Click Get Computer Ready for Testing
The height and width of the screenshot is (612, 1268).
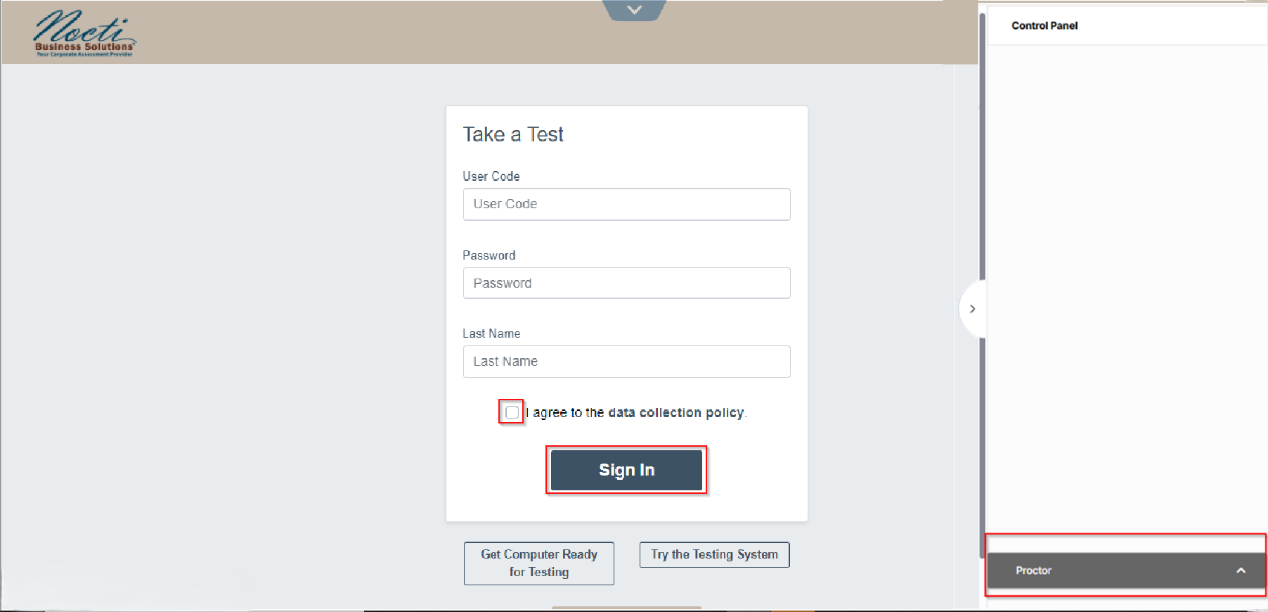539,563
